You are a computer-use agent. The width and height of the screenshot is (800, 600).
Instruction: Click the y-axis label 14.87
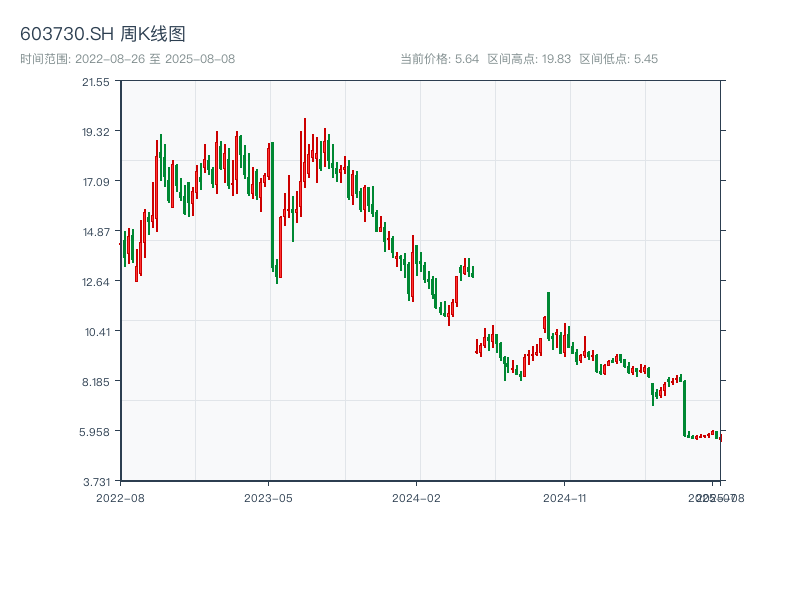(96, 232)
